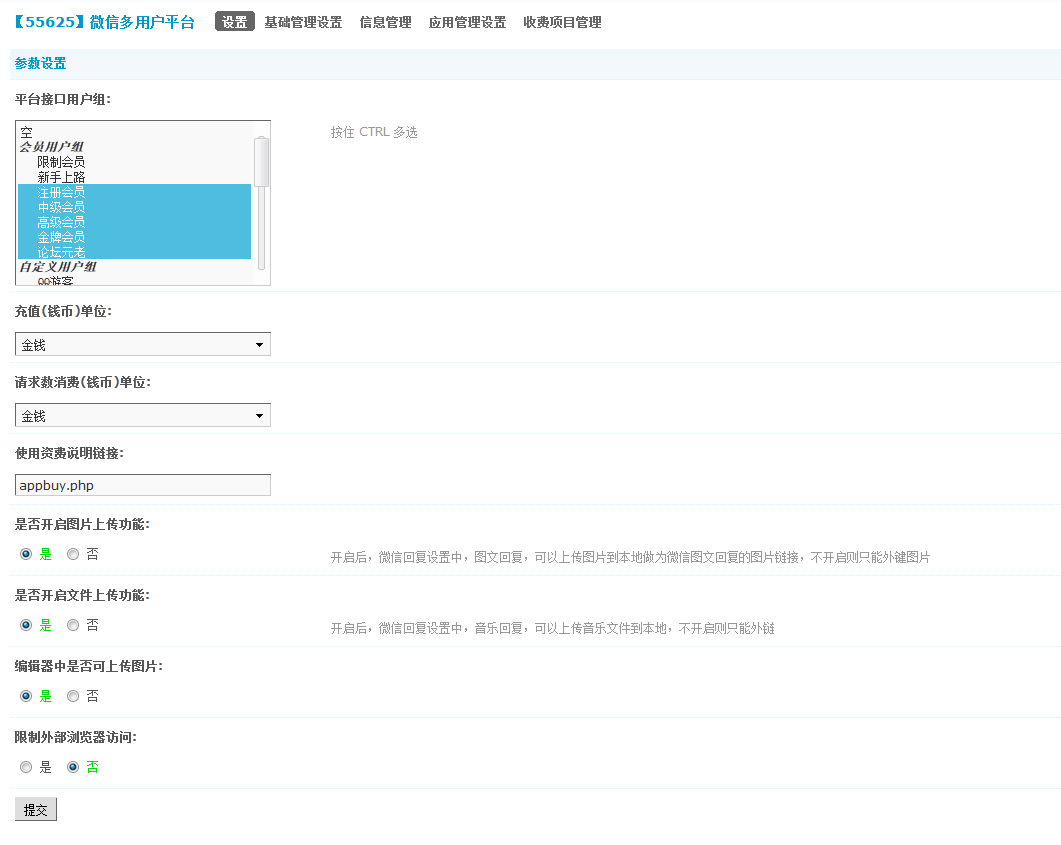
Task: Select 是 for 限制外部浏览器访问
Action: click(26, 767)
